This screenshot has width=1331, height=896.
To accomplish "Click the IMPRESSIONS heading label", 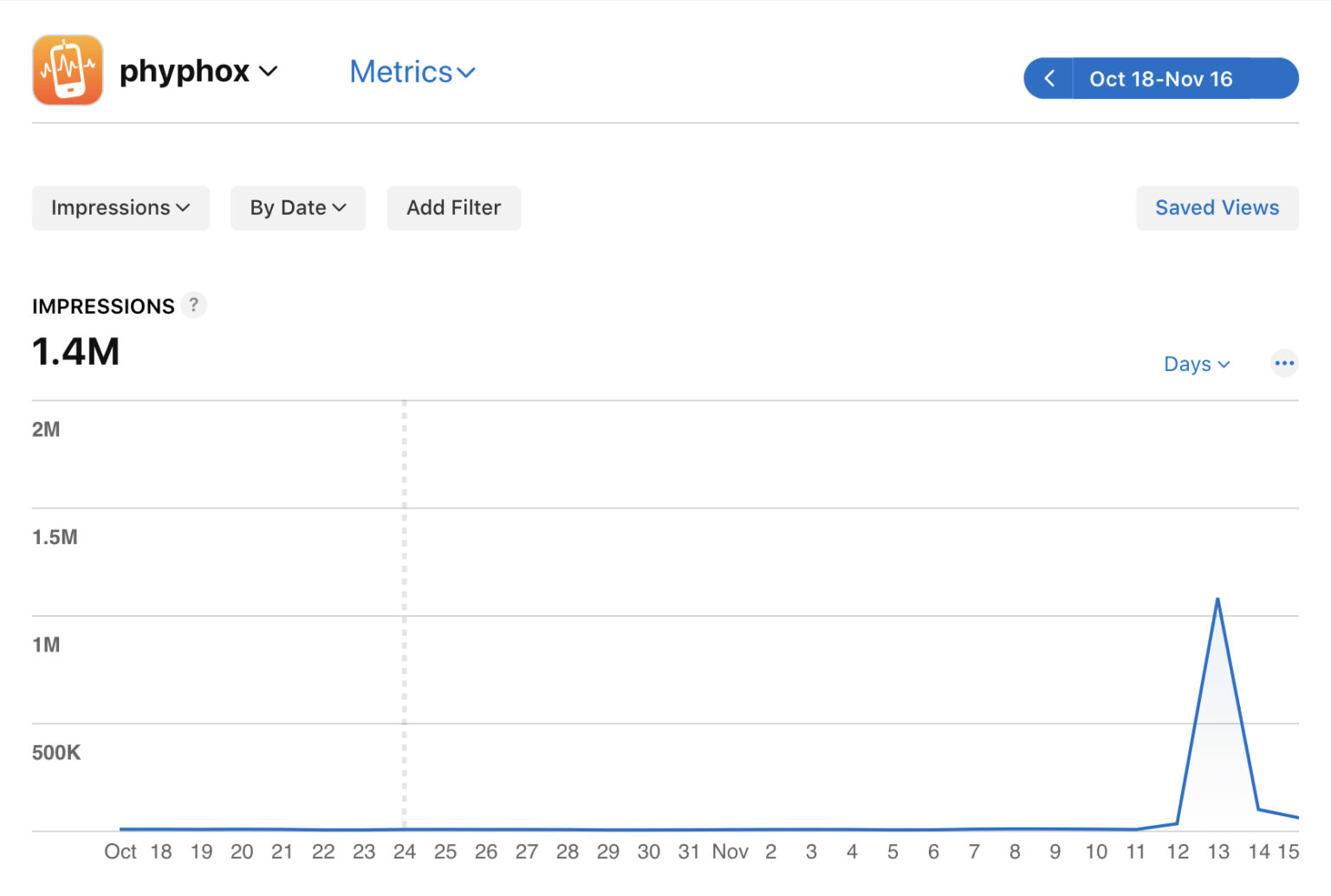I will pyautogui.click(x=103, y=306).
